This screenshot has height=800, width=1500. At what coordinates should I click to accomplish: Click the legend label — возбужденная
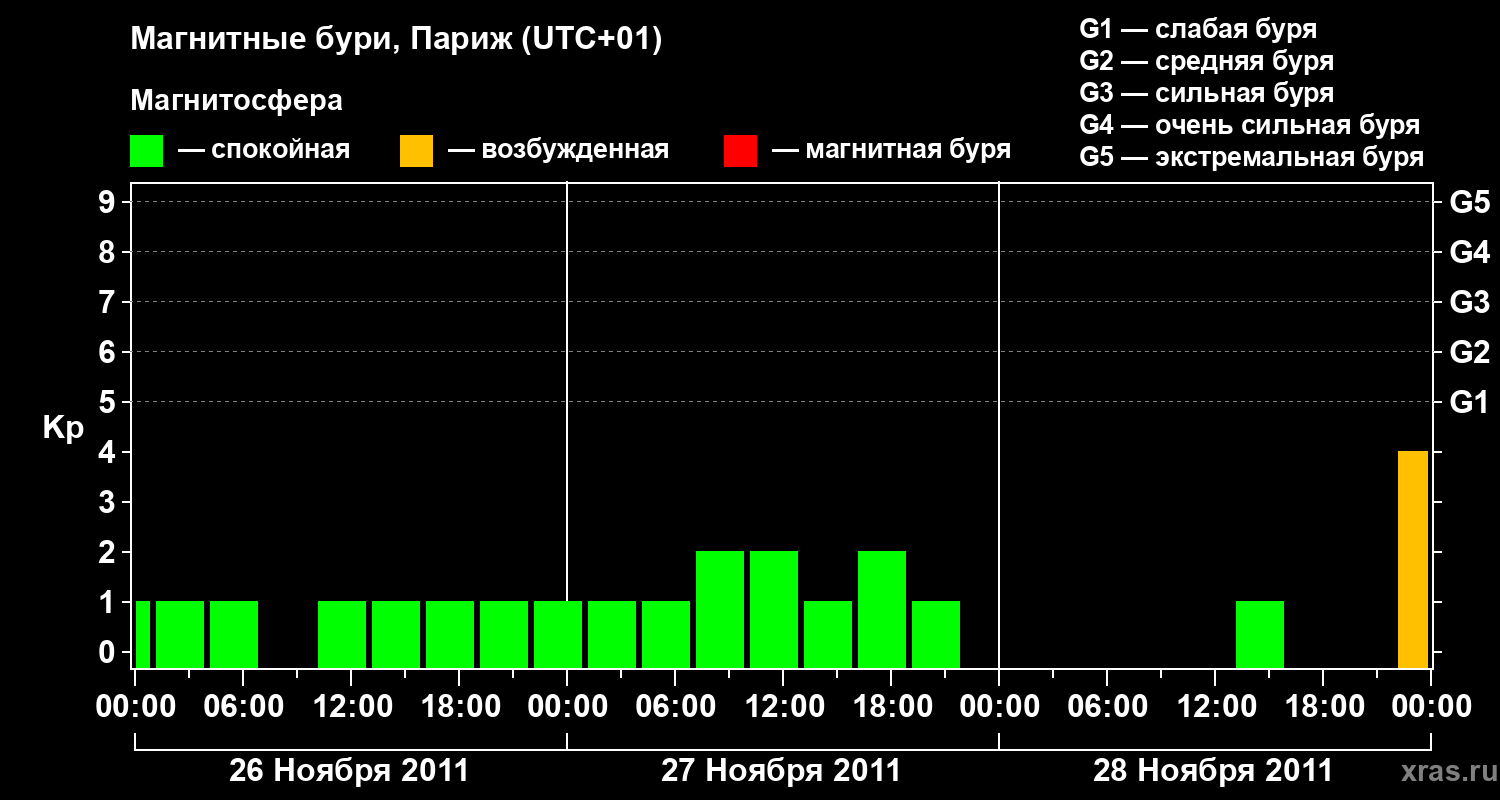(558, 151)
